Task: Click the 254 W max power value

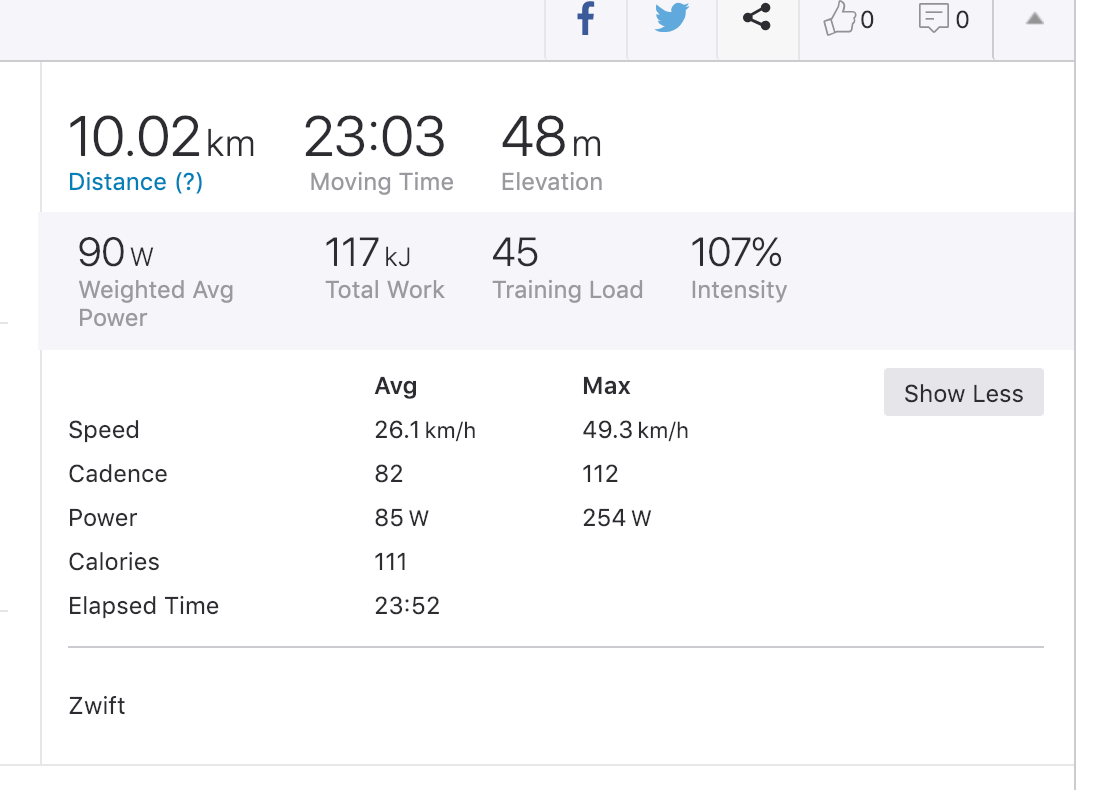Action: pos(616,518)
